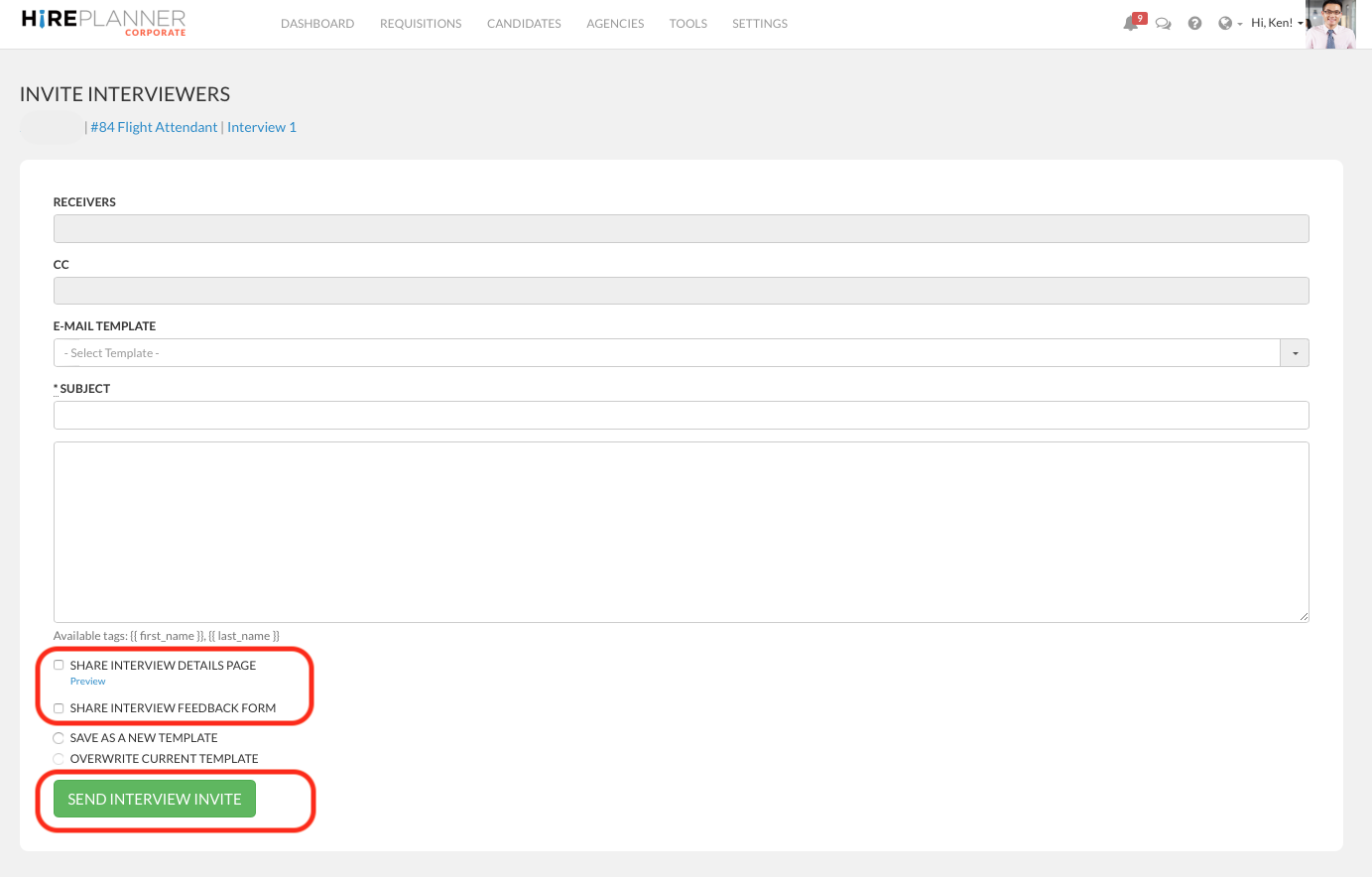Open the Requisitions menu
The image size is (1372, 877).
[x=421, y=24]
